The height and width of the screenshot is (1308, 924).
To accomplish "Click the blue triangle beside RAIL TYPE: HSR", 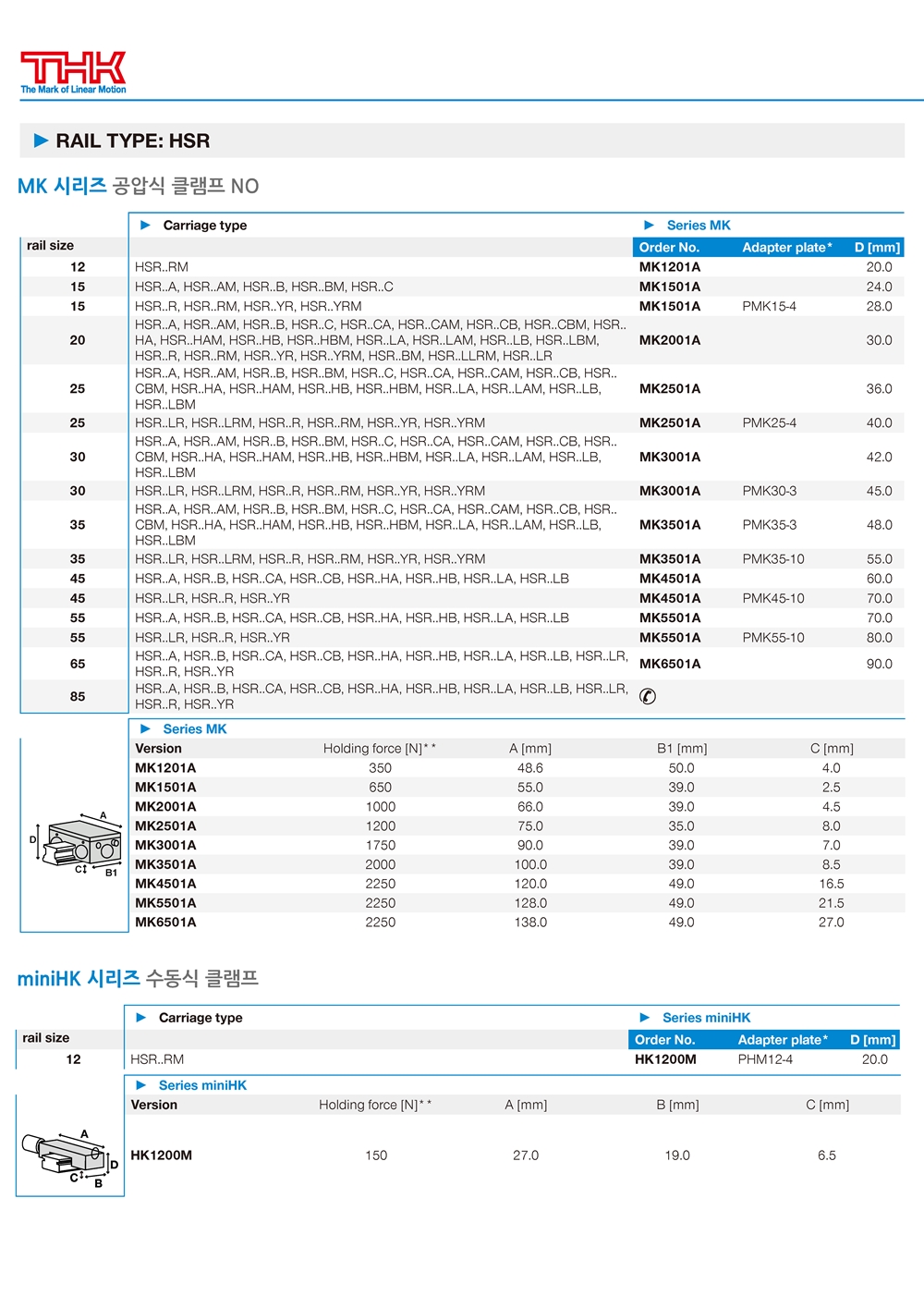I will pos(41,141).
